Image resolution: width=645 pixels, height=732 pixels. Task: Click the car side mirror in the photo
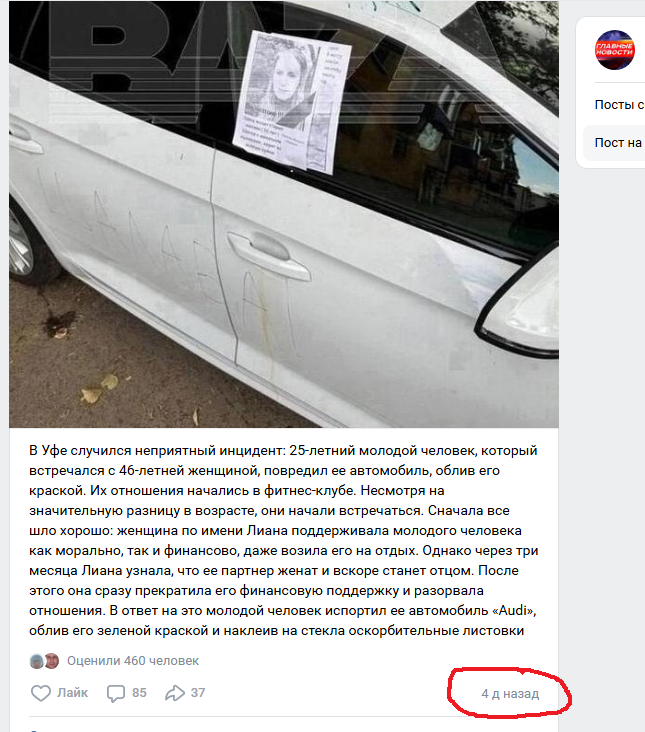[519, 303]
